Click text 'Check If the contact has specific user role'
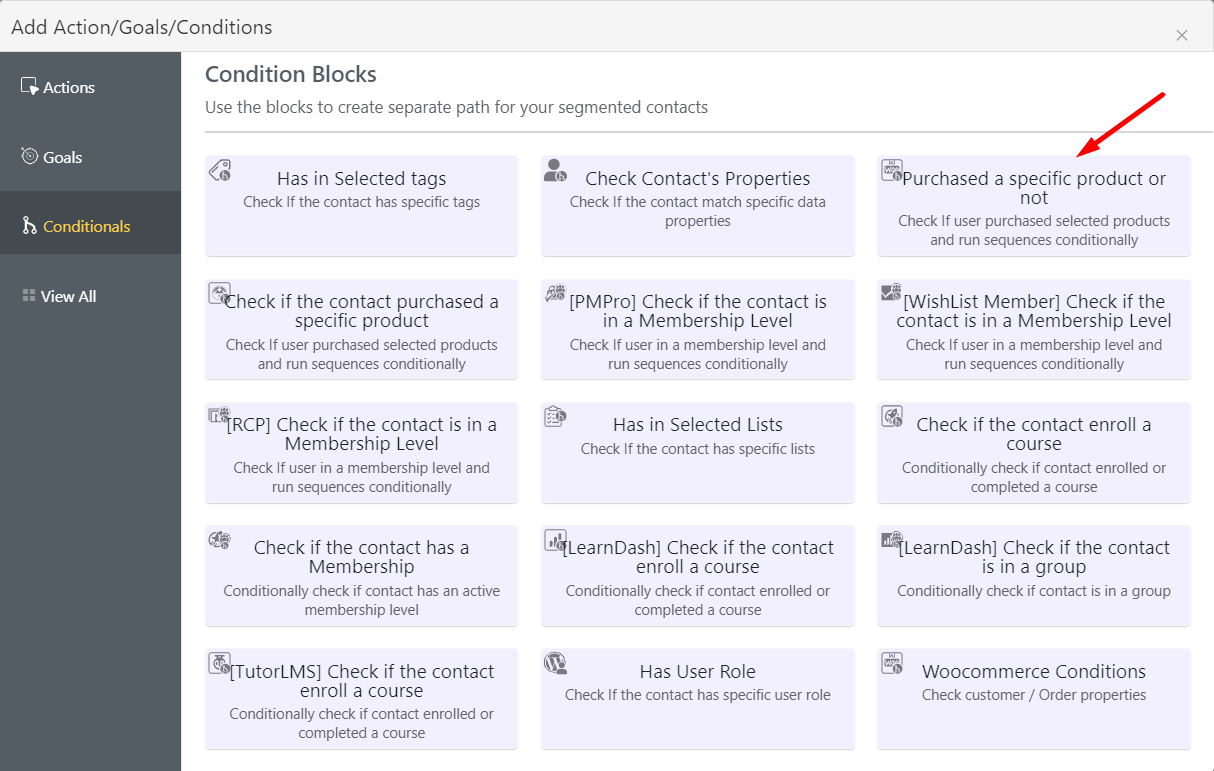Viewport: 1214px width, 771px height. click(x=698, y=695)
